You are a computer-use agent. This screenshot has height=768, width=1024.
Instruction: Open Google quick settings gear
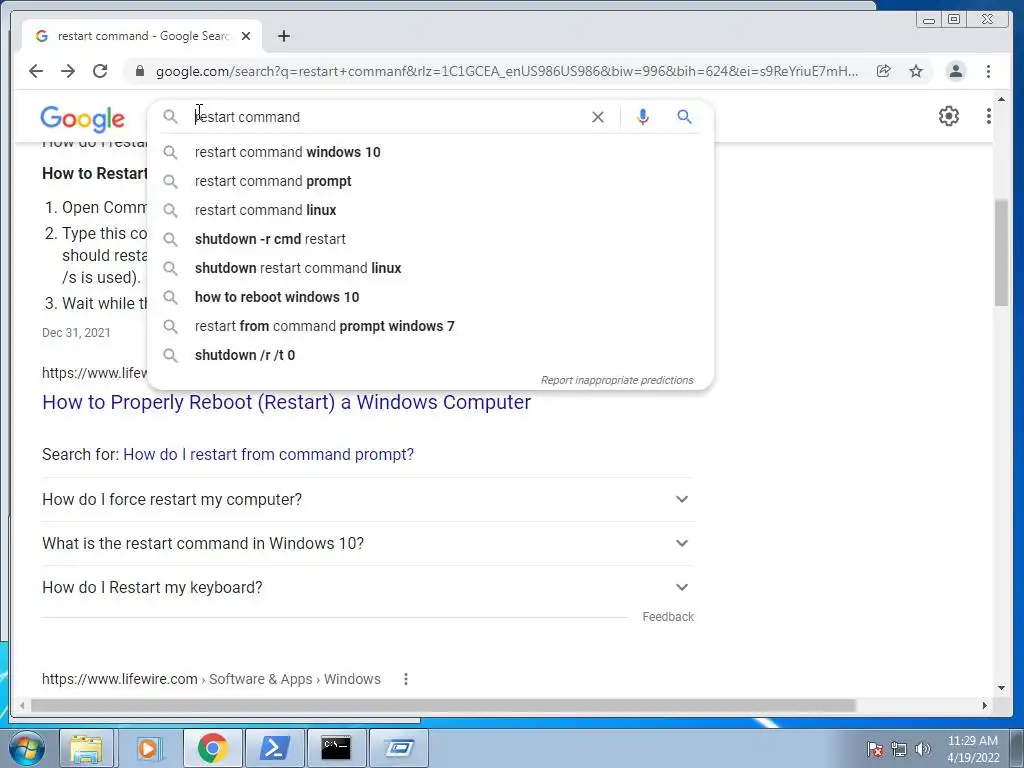click(948, 116)
